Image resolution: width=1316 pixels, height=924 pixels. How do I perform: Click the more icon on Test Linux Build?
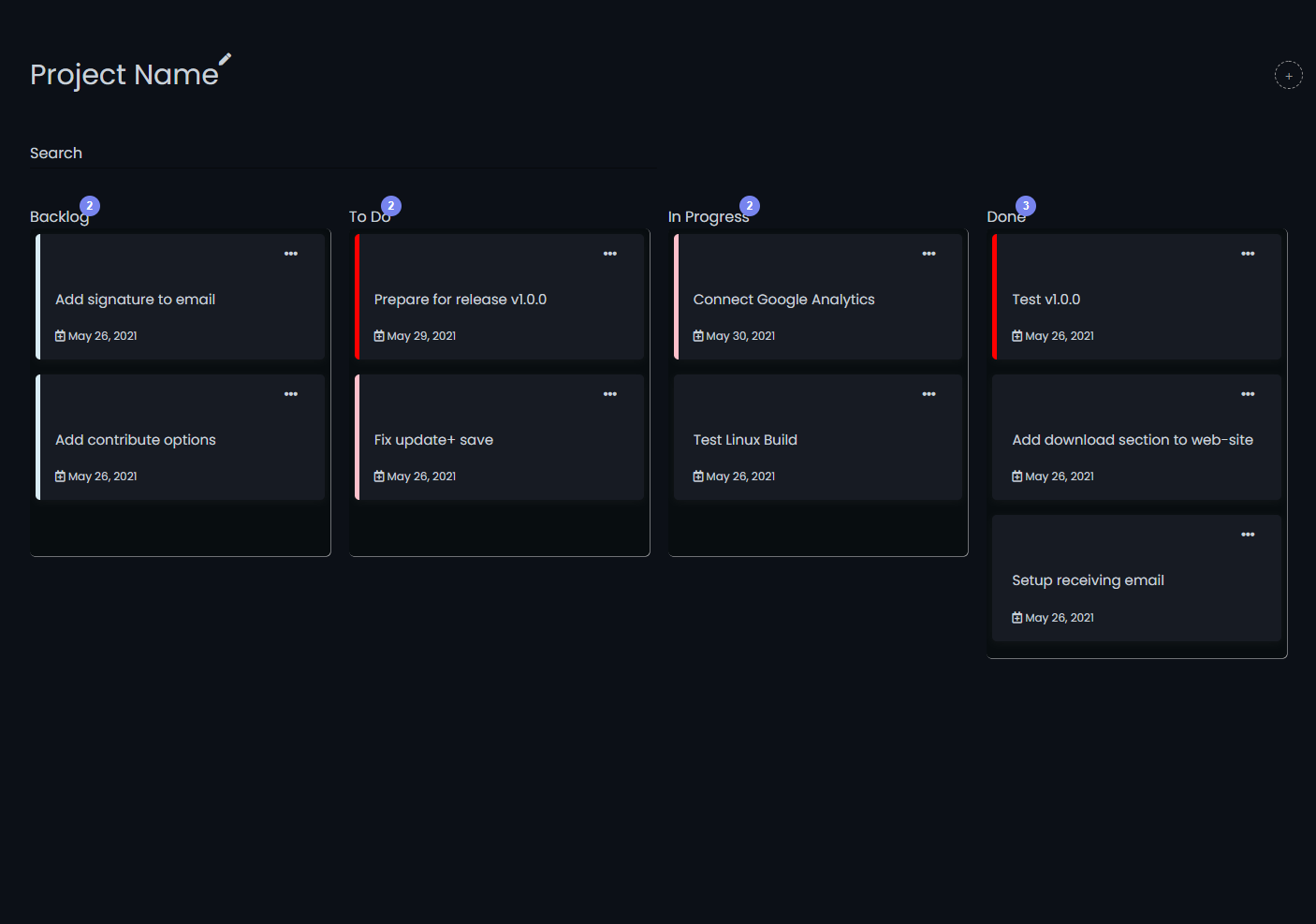pos(929,394)
